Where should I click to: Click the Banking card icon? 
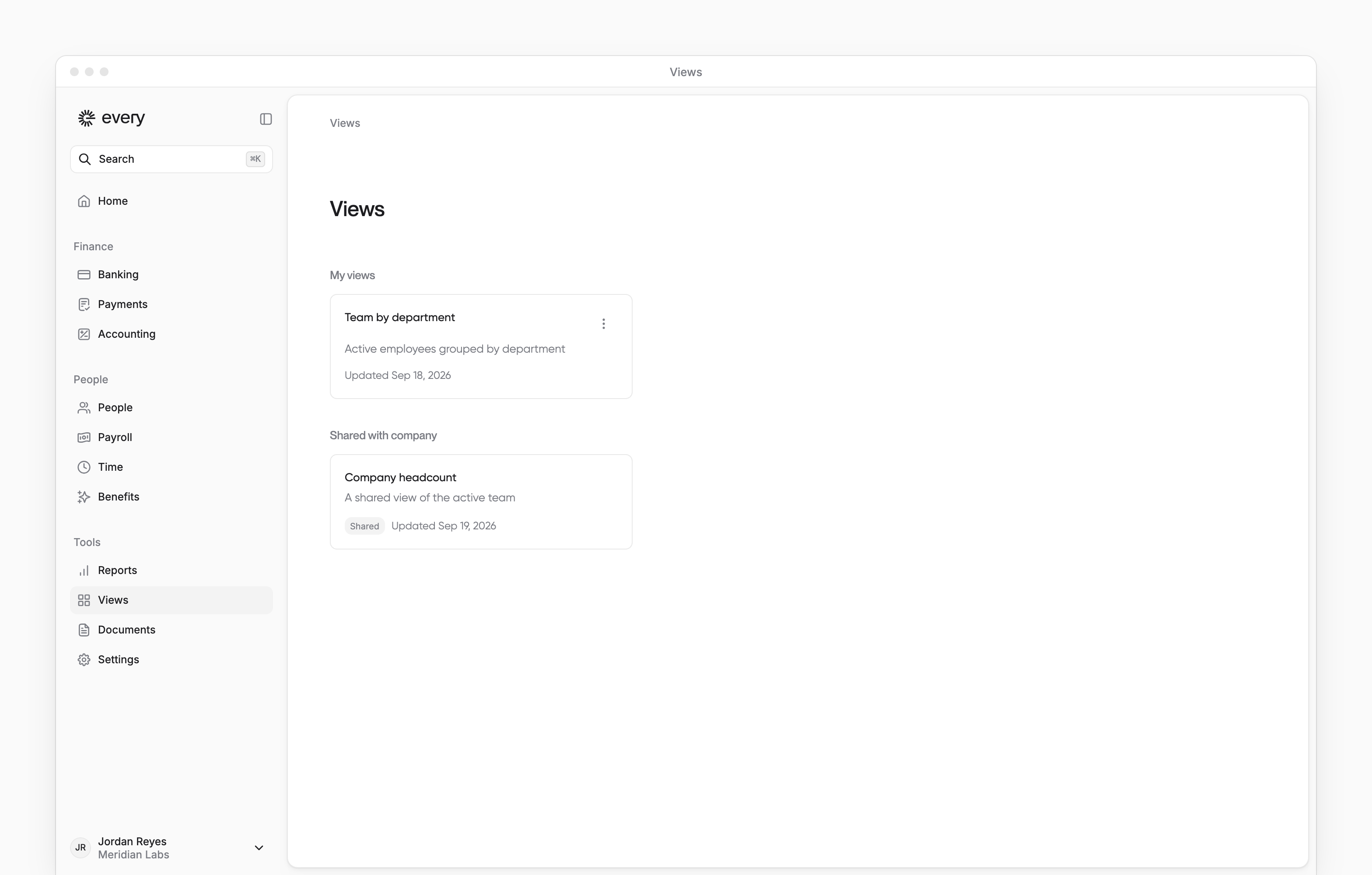84,275
